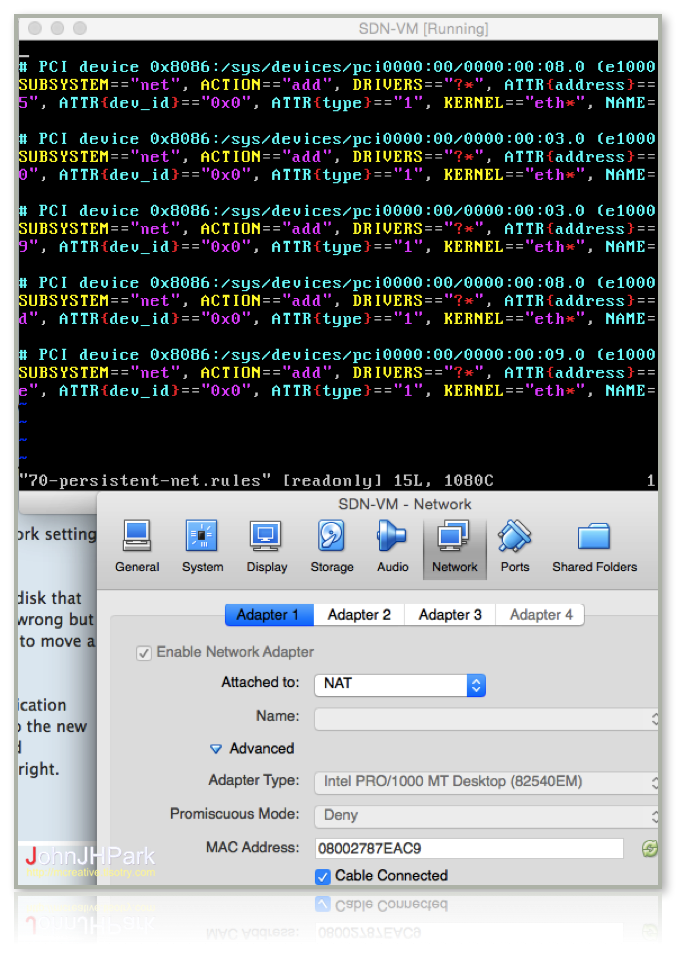Regenerate MAC address with green refresh icon
676x959 pixels.
pyautogui.click(x=650, y=848)
